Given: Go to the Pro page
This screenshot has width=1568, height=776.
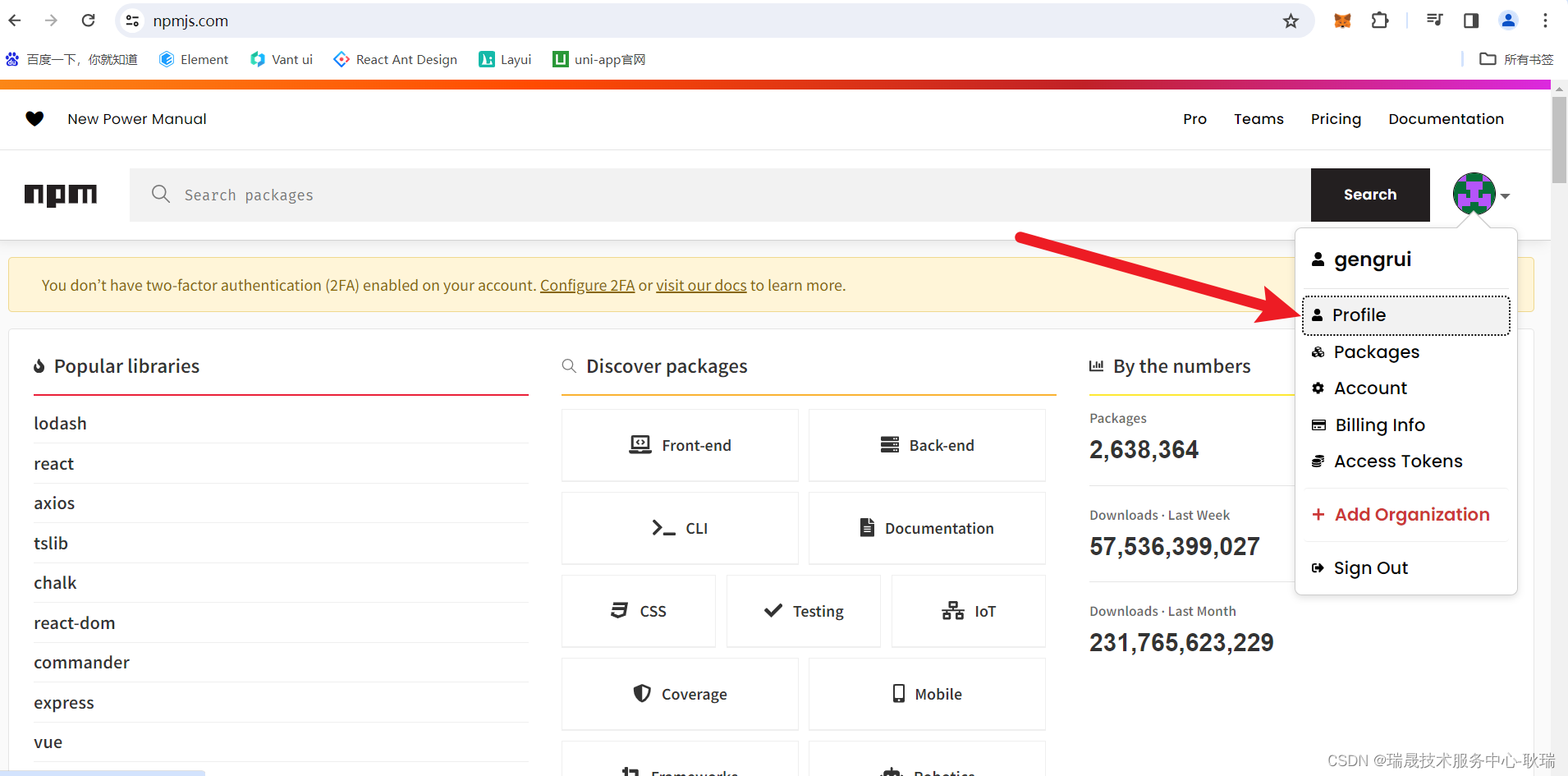Looking at the screenshot, I should point(1194,119).
